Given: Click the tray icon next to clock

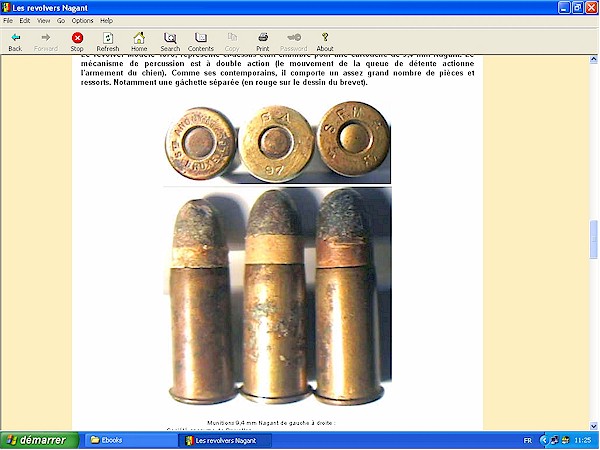Looking at the screenshot, I should (x=565, y=440).
